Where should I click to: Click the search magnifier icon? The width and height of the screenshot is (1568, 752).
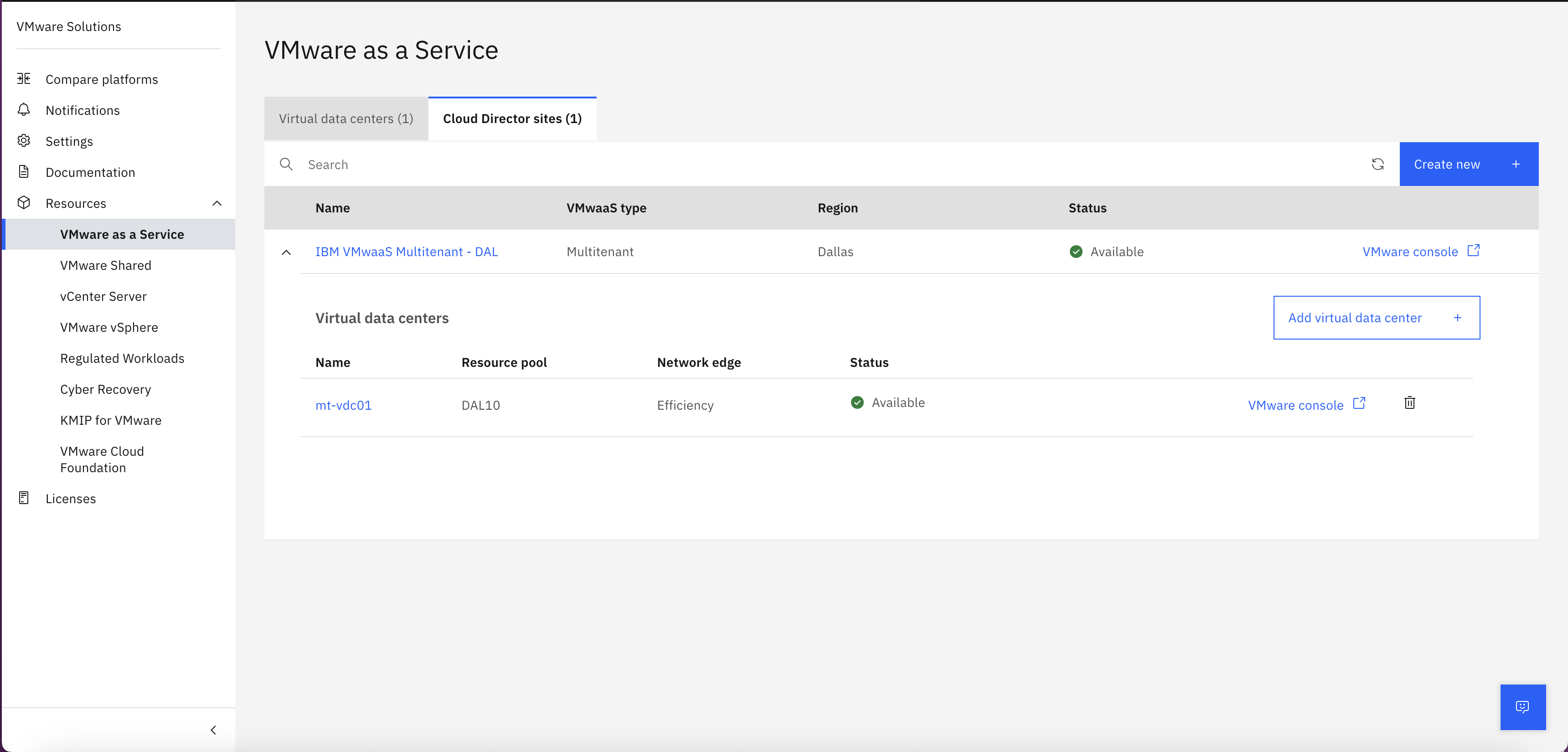click(x=286, y=164)
